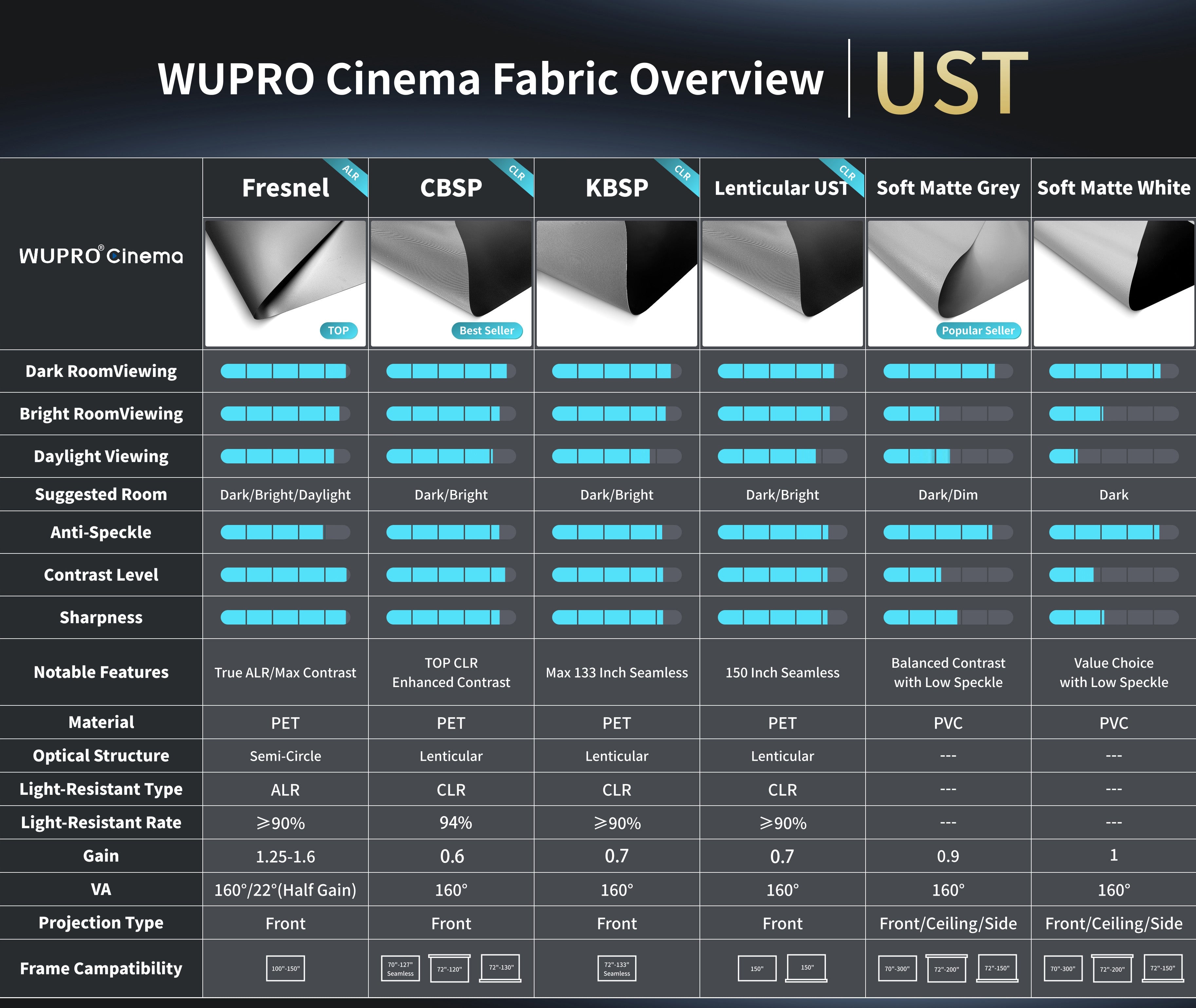
Task: Click the ALR light-resistant type cell
Action: 285,790
